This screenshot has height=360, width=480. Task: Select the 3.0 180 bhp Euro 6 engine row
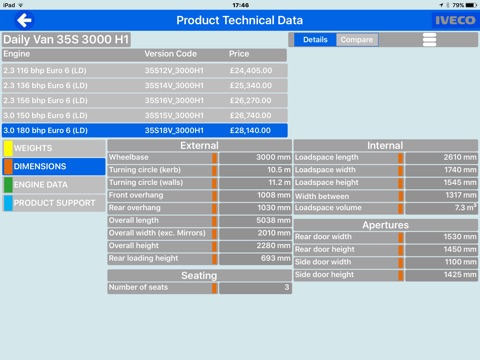144,131
